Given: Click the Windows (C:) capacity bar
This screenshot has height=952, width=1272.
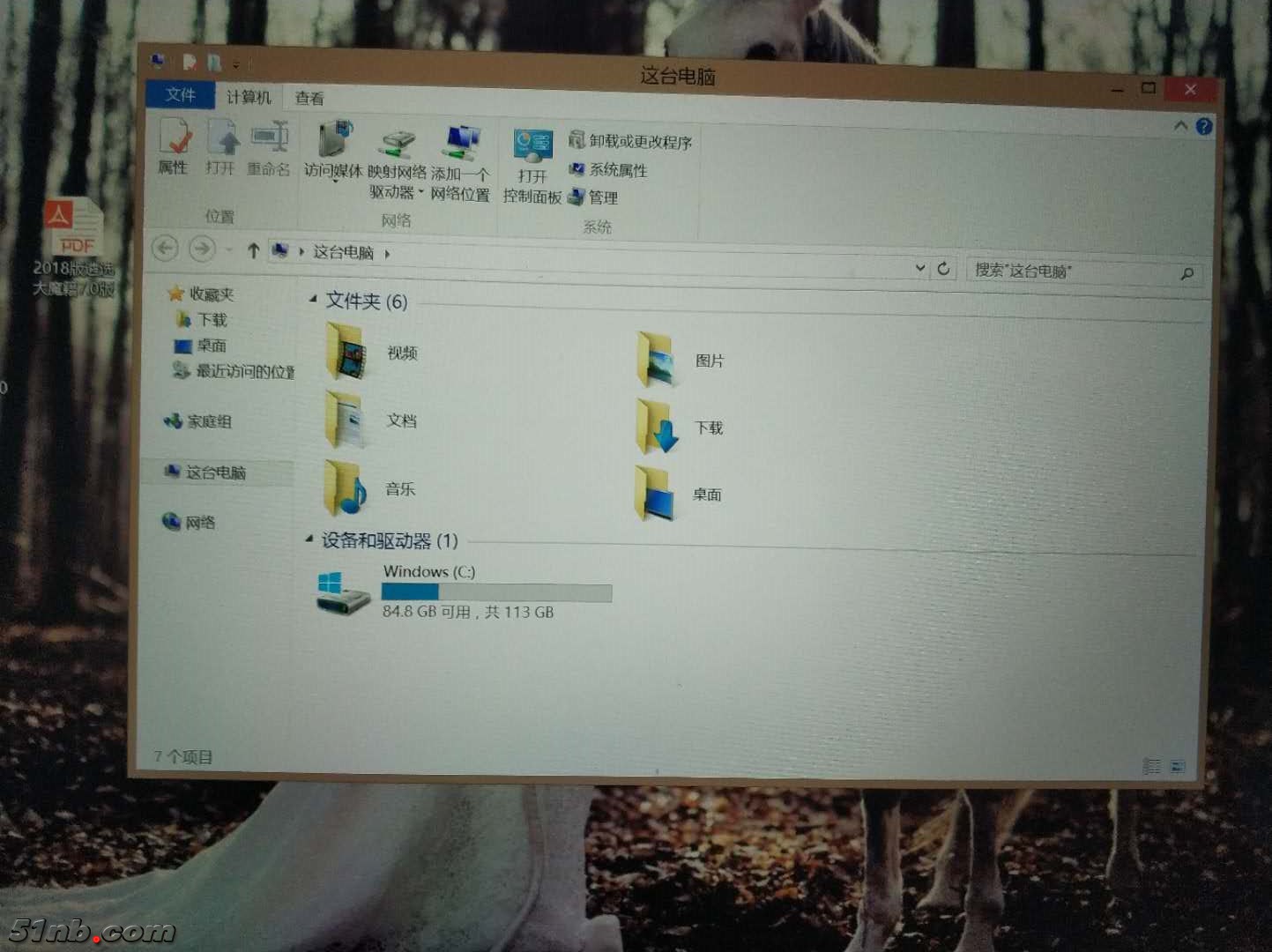Looking at the screenshot, I should coord(497,592).
